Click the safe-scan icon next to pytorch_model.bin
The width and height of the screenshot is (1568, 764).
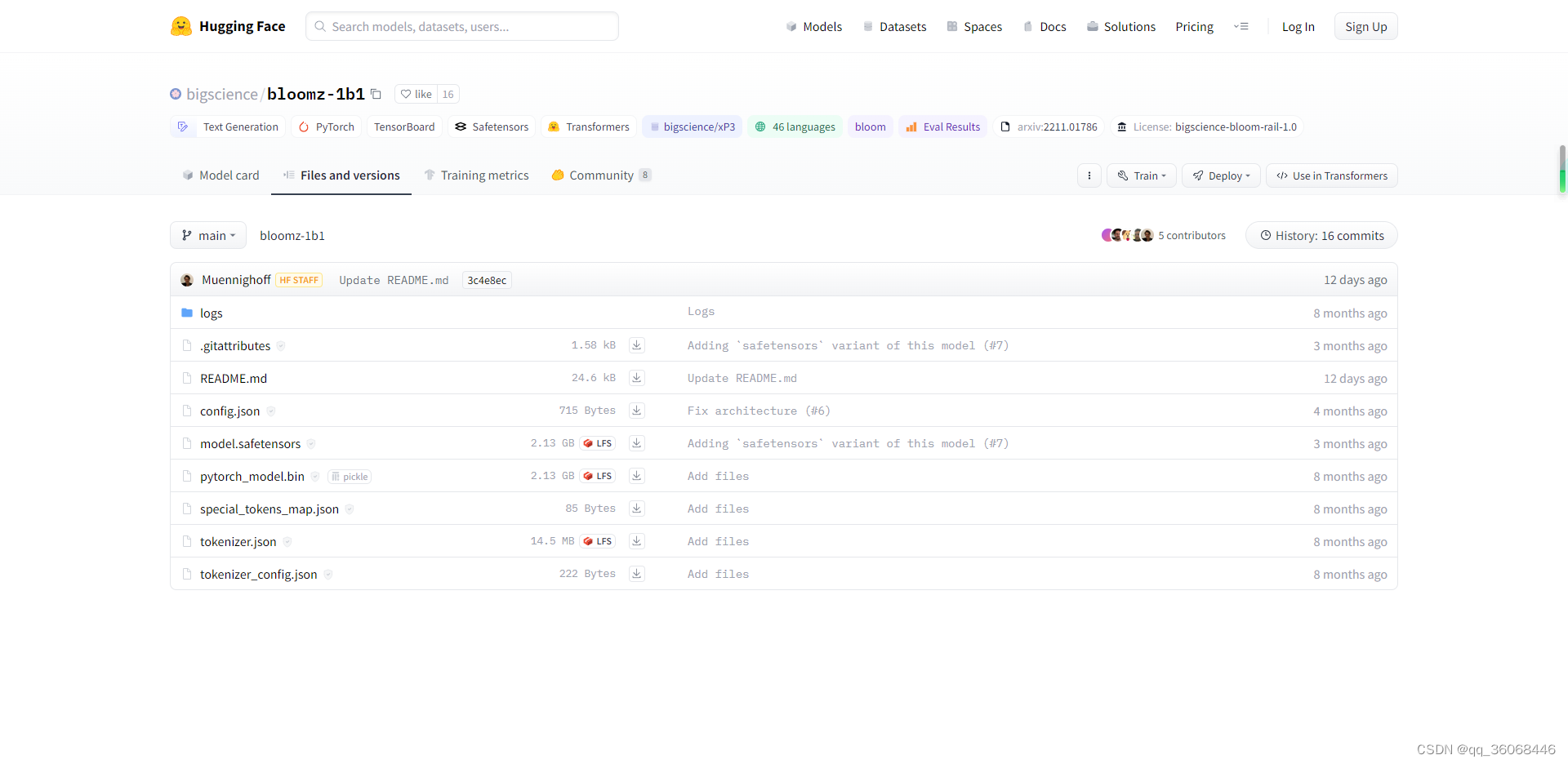coord(315,477)
